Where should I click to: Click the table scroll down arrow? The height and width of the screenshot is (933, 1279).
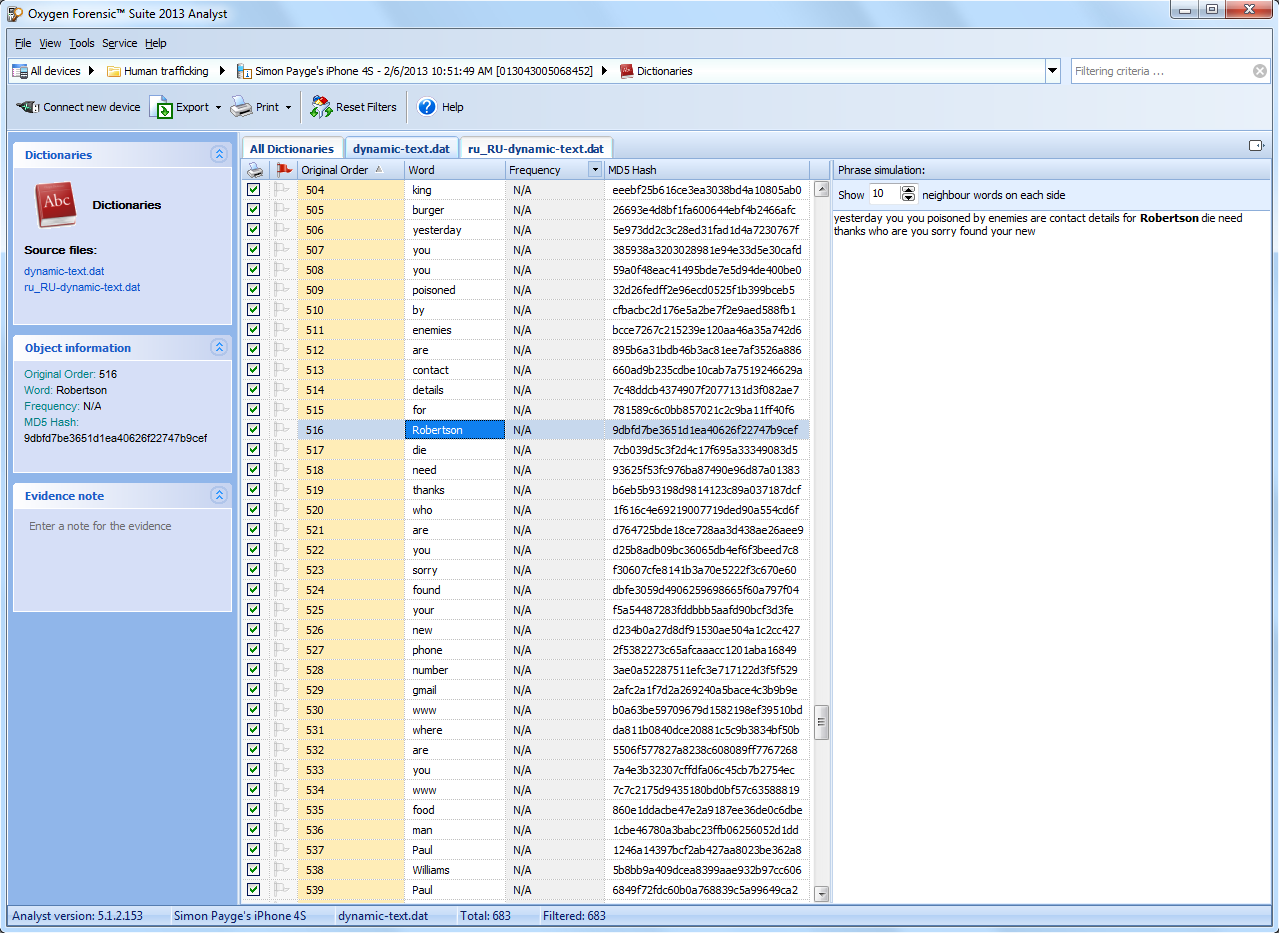click(822, 894)
